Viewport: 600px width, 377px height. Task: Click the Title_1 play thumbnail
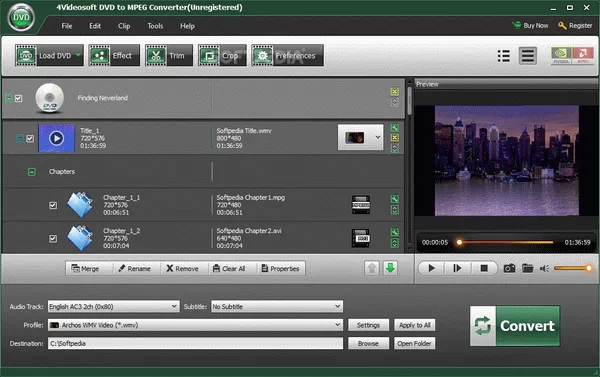(x=57, y=138)
